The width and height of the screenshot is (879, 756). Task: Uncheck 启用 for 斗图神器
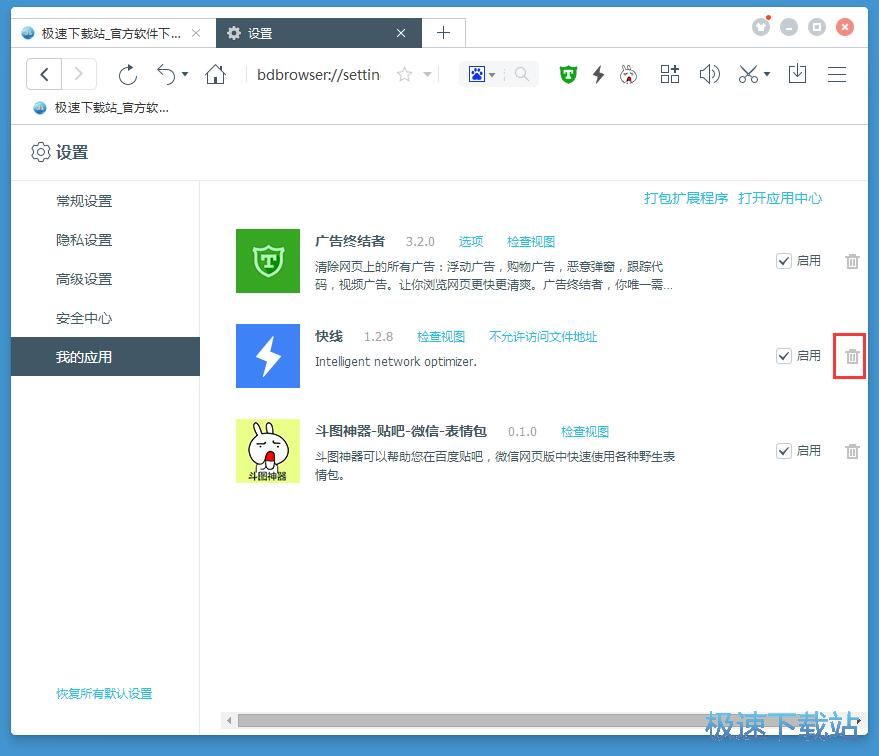tap(784, 451)
